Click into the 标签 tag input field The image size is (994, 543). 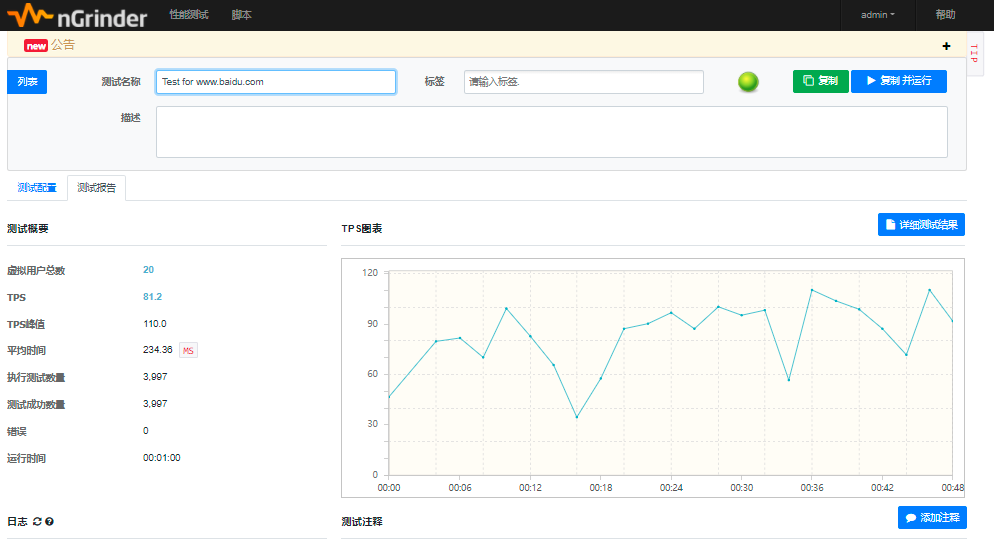(583, 82)
